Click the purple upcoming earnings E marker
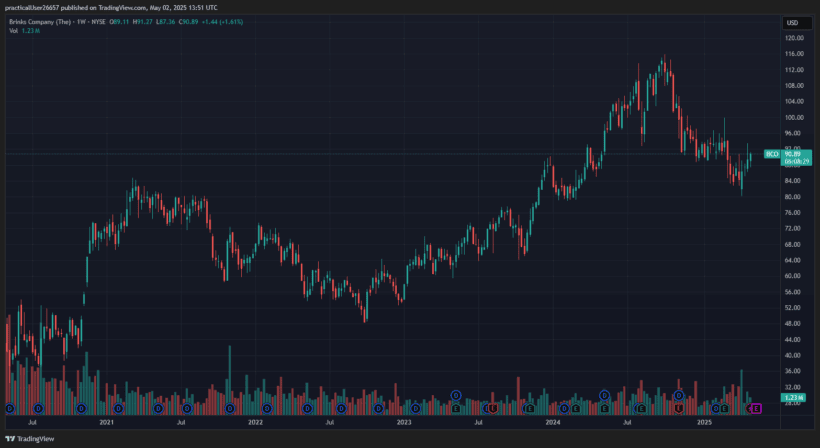 click(x=756, y=408)
